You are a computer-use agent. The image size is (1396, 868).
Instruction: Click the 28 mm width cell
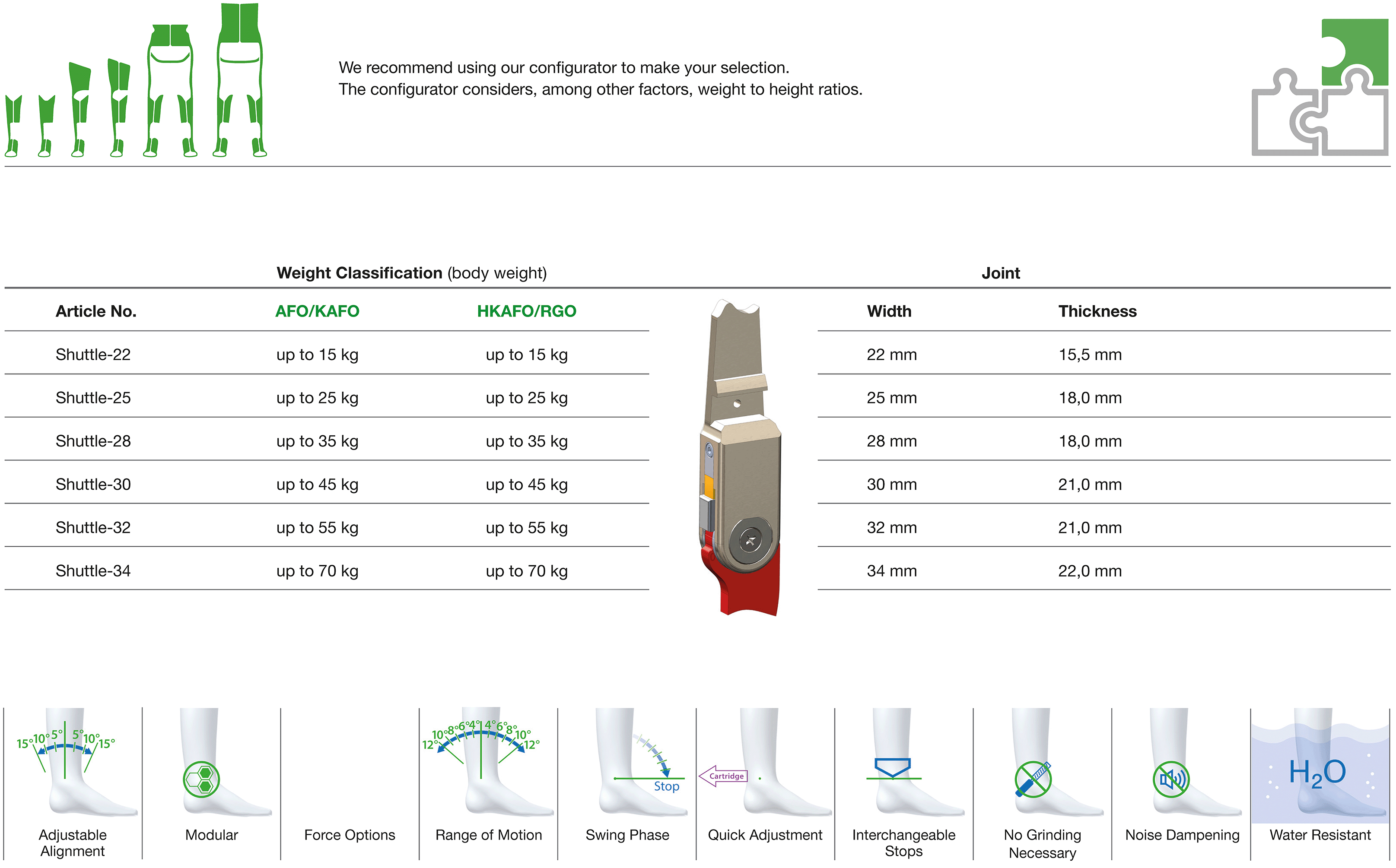[x=892, y=441]
